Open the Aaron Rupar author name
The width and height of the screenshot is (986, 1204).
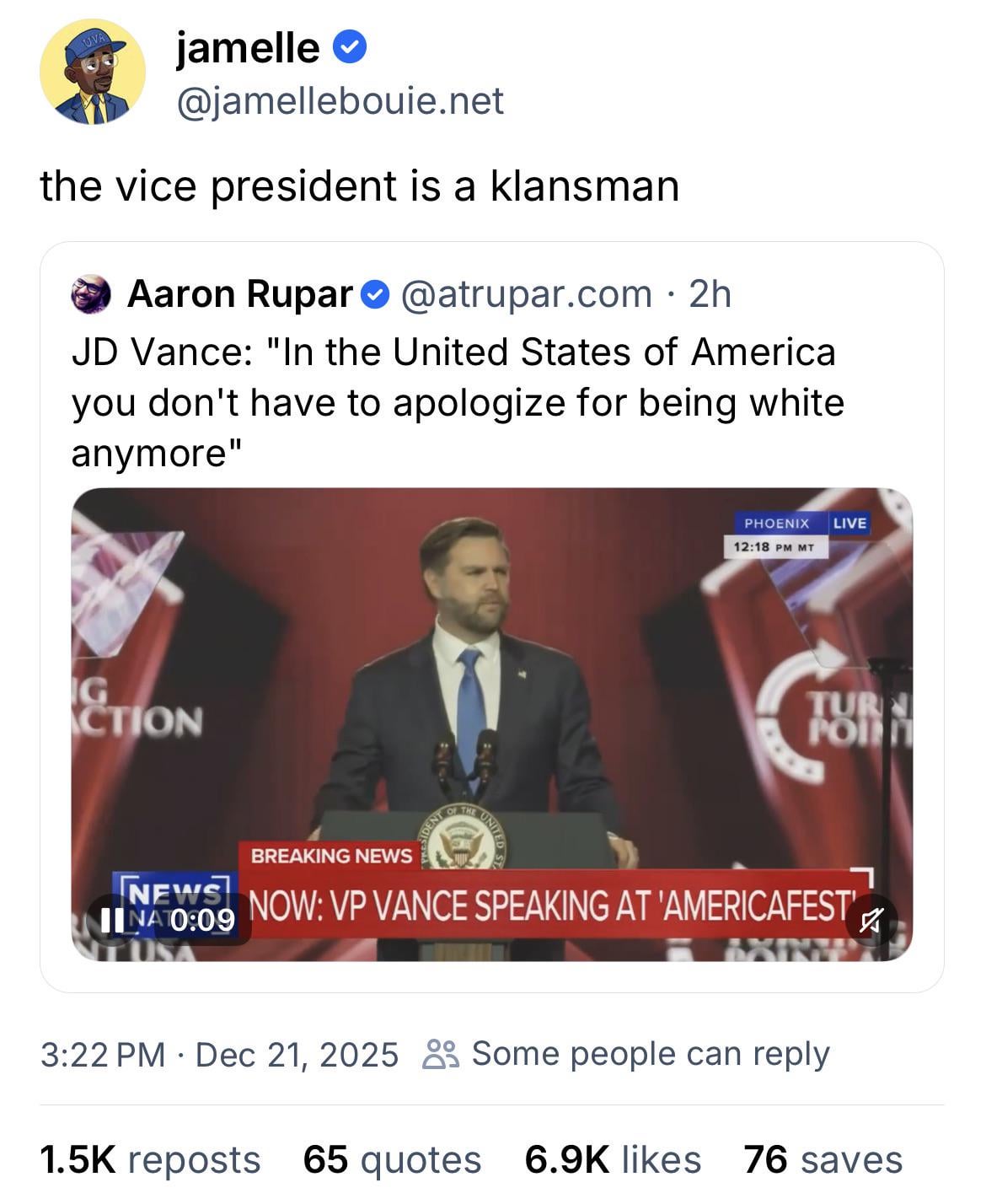pyautogui.click(x=240, y=294)
